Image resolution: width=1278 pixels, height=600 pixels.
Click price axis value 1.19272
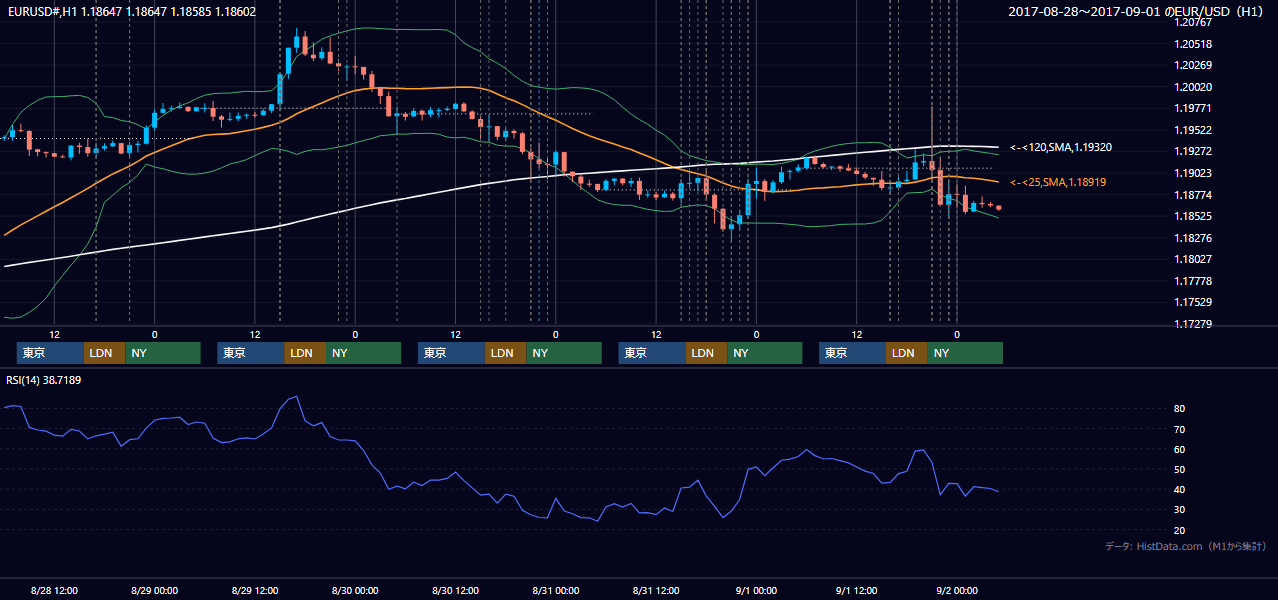[x=1193, y=152]
